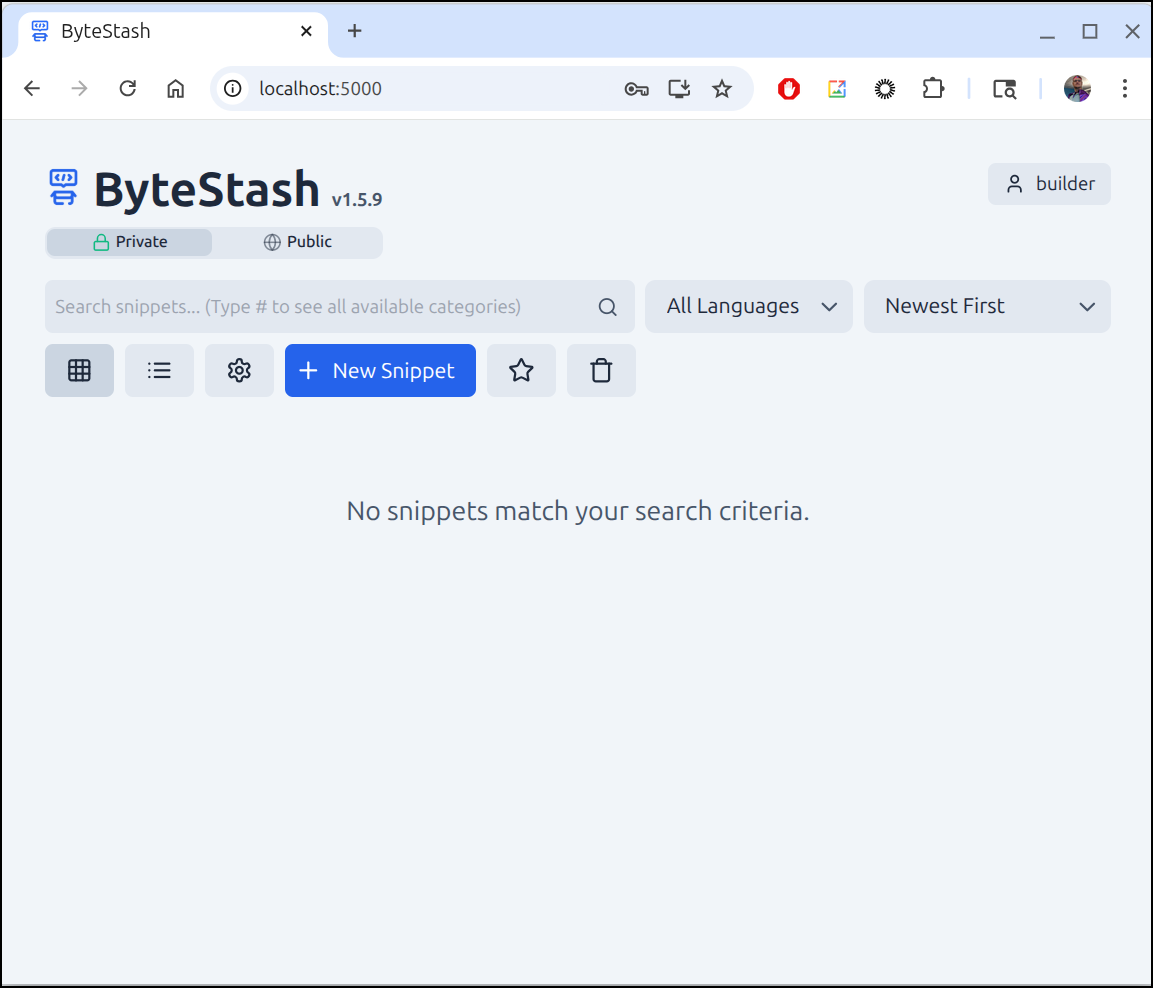The image size is (1153, 988).
Task: Click the New Snippet button
Action: (380, 371)
